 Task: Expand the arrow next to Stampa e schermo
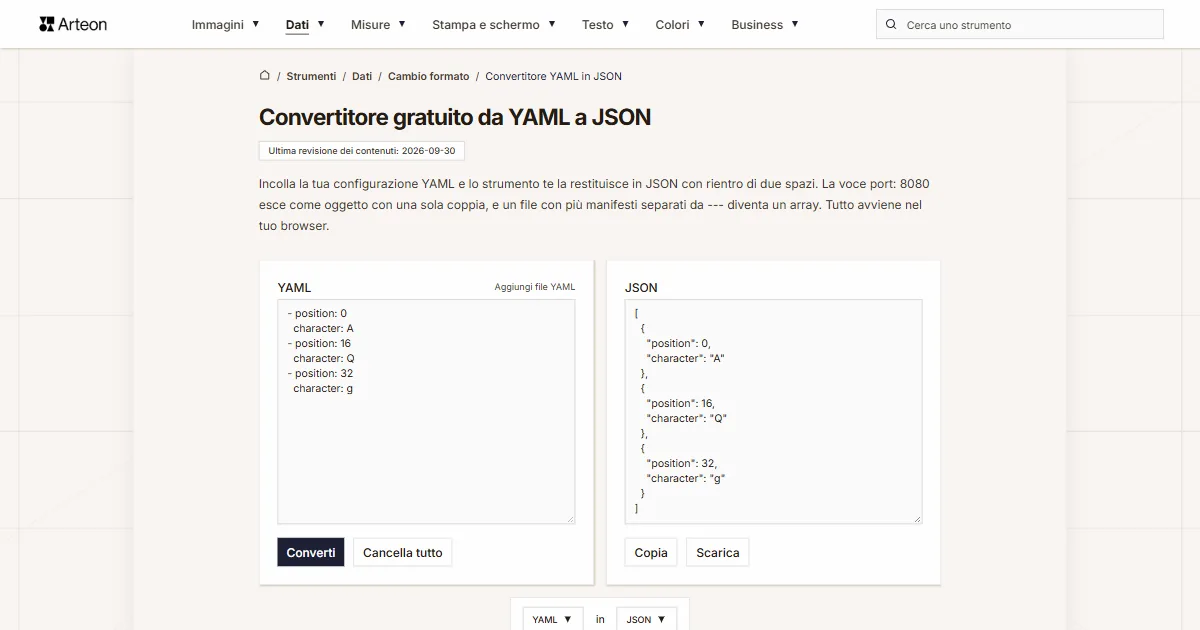552,23
